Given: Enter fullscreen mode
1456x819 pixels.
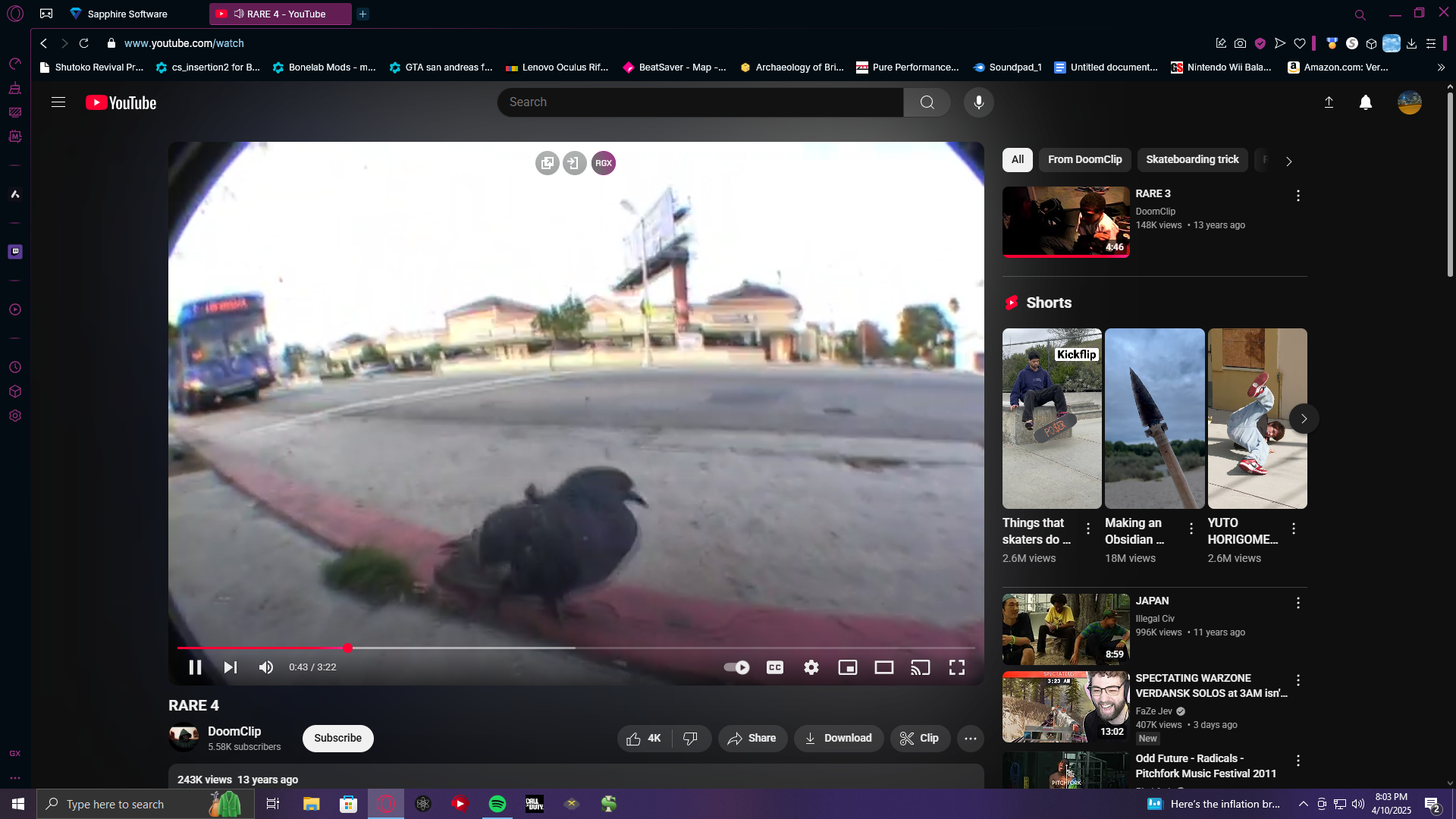Looking at the screenshot, I should (x=956, y=667).
